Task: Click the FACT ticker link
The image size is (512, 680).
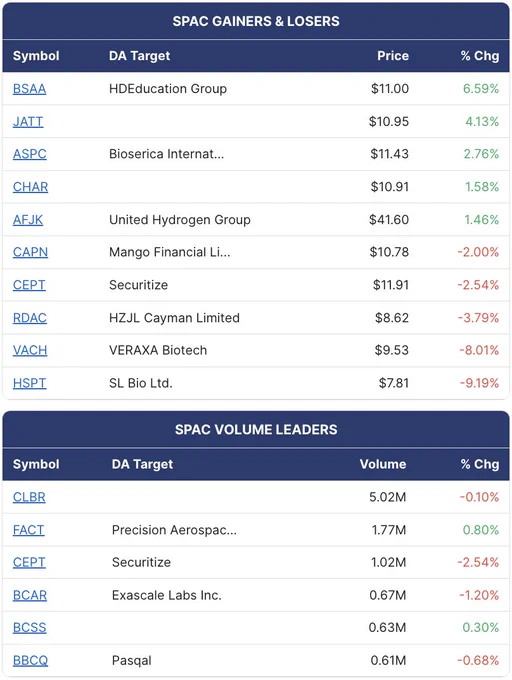Action: (x=29, y=530)
